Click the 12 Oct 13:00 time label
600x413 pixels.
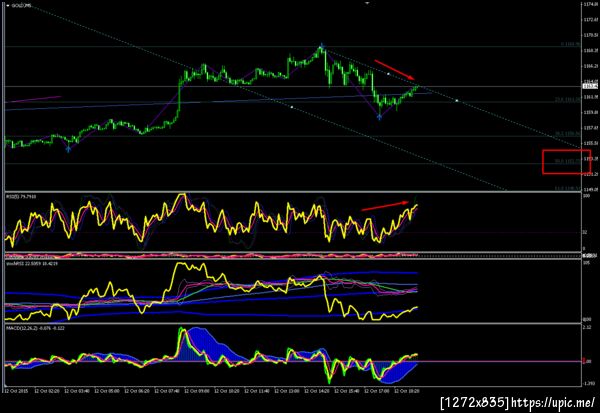click(x=287, y=391)
